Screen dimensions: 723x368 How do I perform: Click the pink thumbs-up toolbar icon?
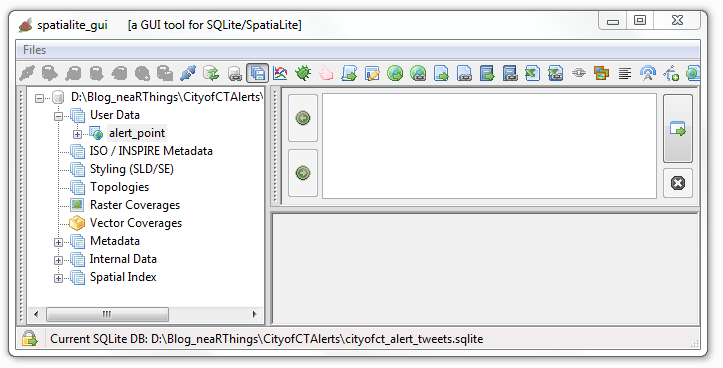coord(326,73)
